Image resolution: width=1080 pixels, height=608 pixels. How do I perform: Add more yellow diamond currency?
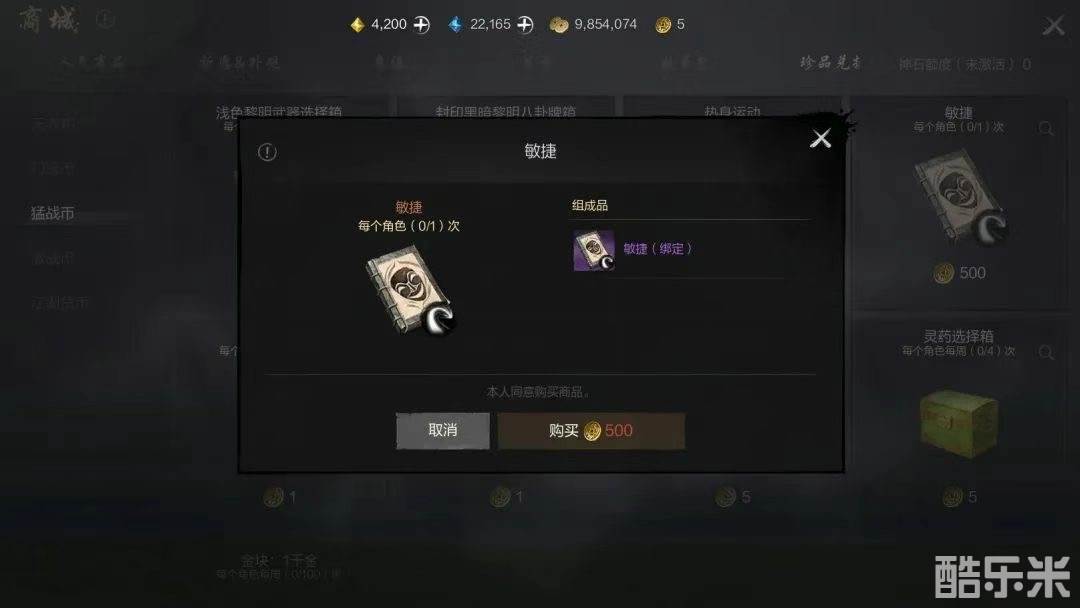[x=422, y=25]
